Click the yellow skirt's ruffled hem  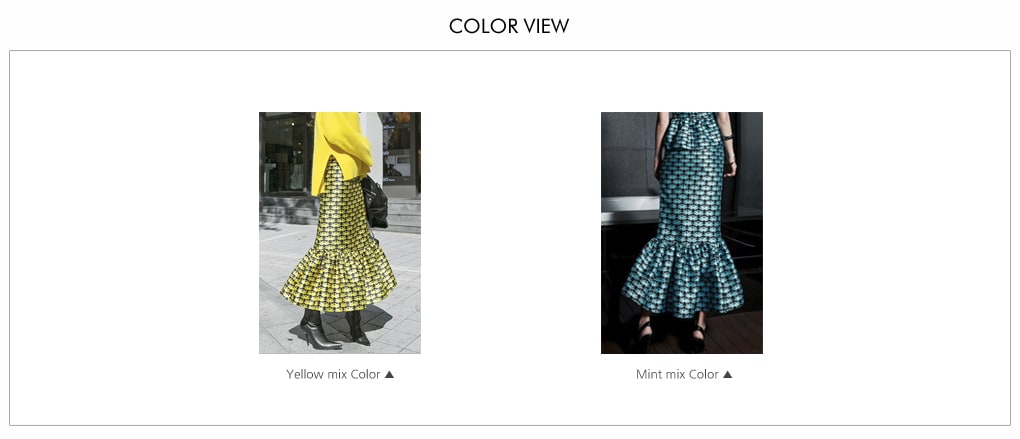[340, 278]
